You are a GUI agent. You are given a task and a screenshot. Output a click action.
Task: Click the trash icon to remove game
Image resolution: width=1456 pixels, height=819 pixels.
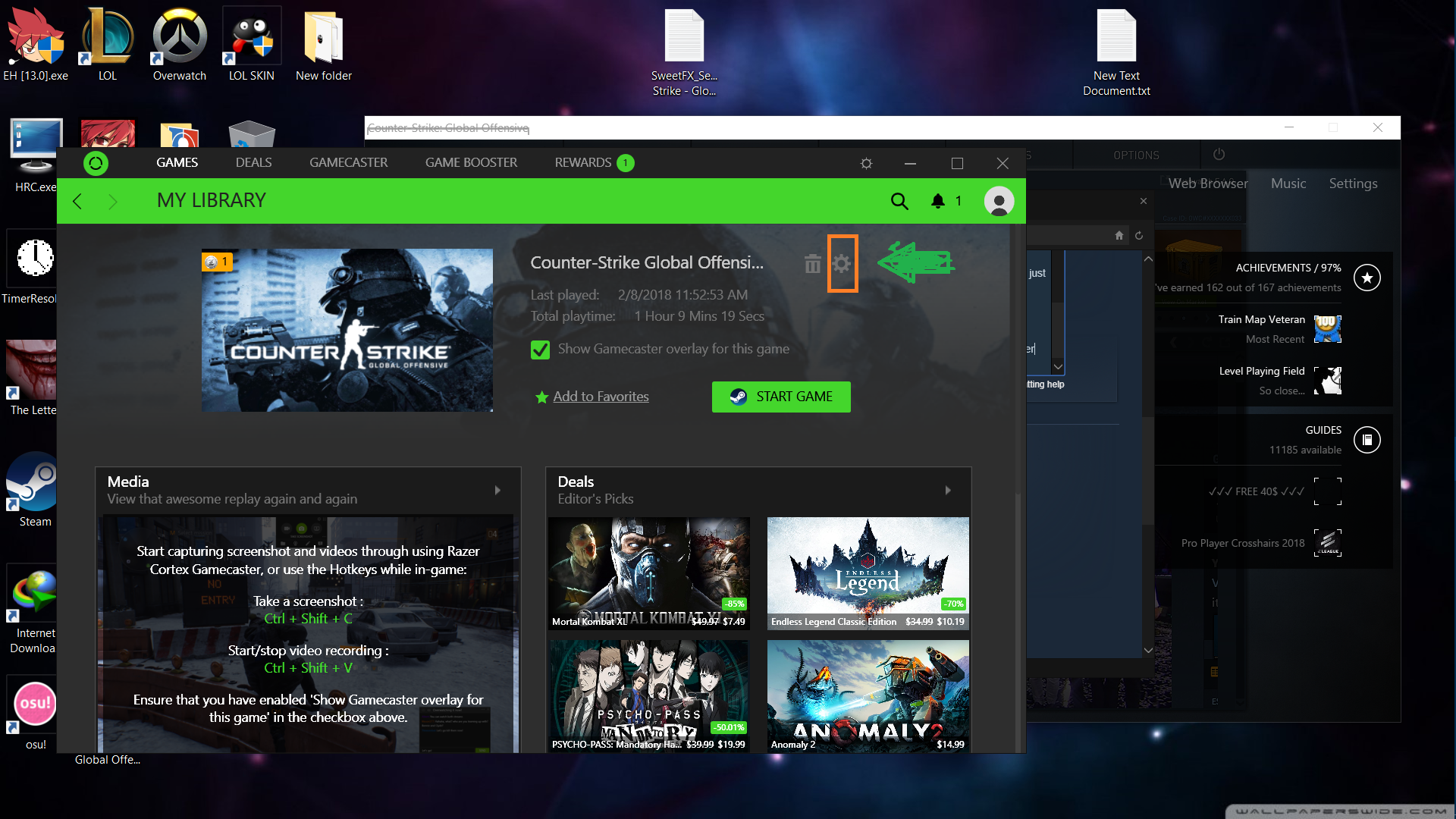(x=812, y=264)
